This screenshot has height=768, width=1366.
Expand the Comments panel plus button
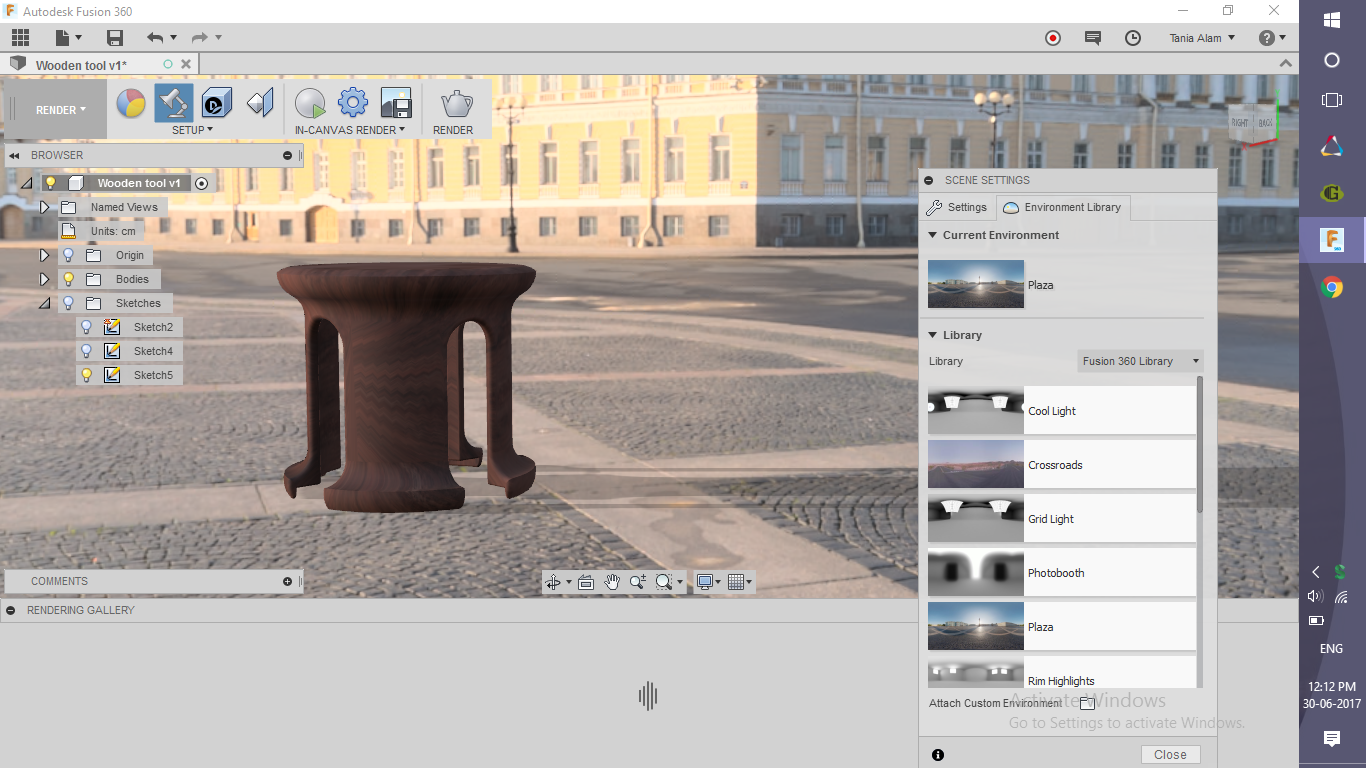[x=287, y=581]
